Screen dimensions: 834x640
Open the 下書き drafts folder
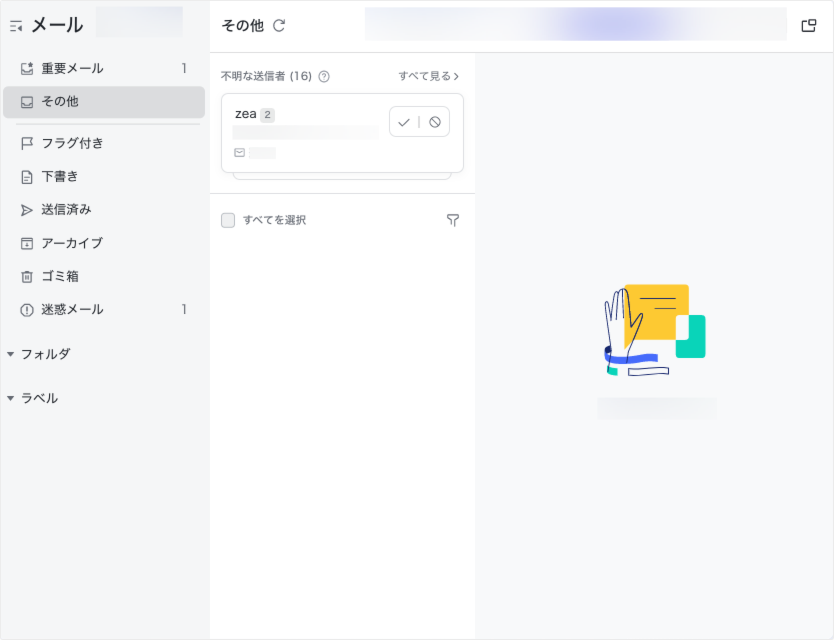(60, 177)
